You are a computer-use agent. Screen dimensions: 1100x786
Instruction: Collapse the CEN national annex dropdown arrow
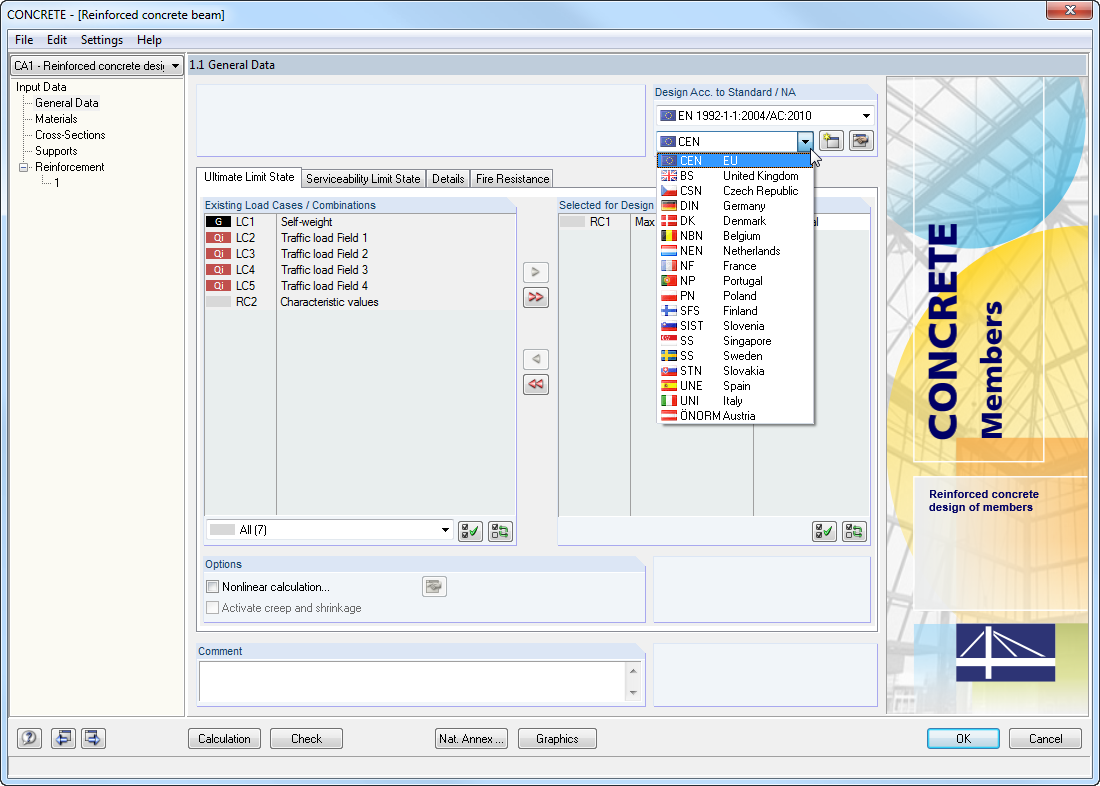805,141
